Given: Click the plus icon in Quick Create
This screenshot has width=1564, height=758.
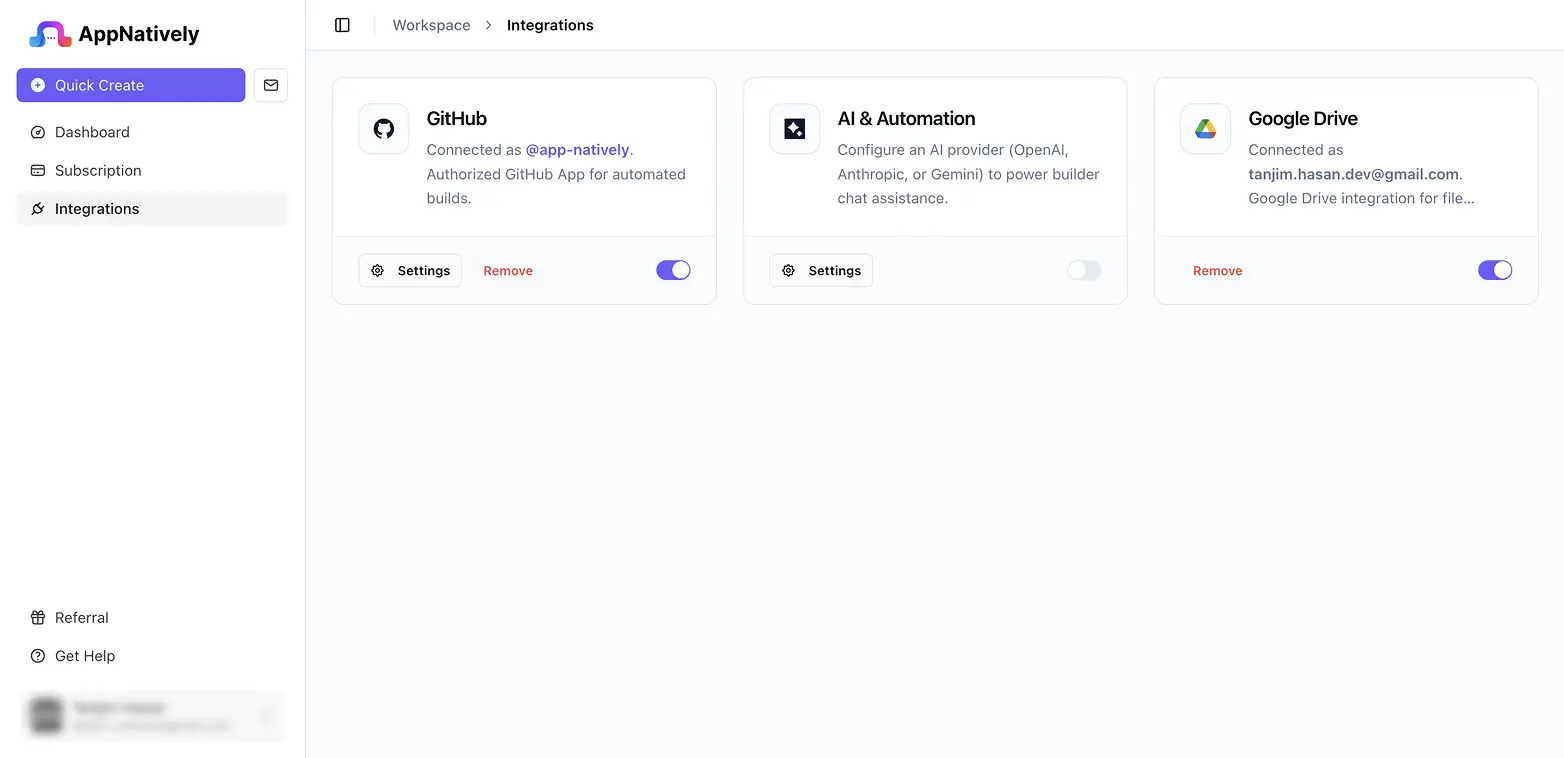Looking at the screenshot, I should click(x=38, y=85).
